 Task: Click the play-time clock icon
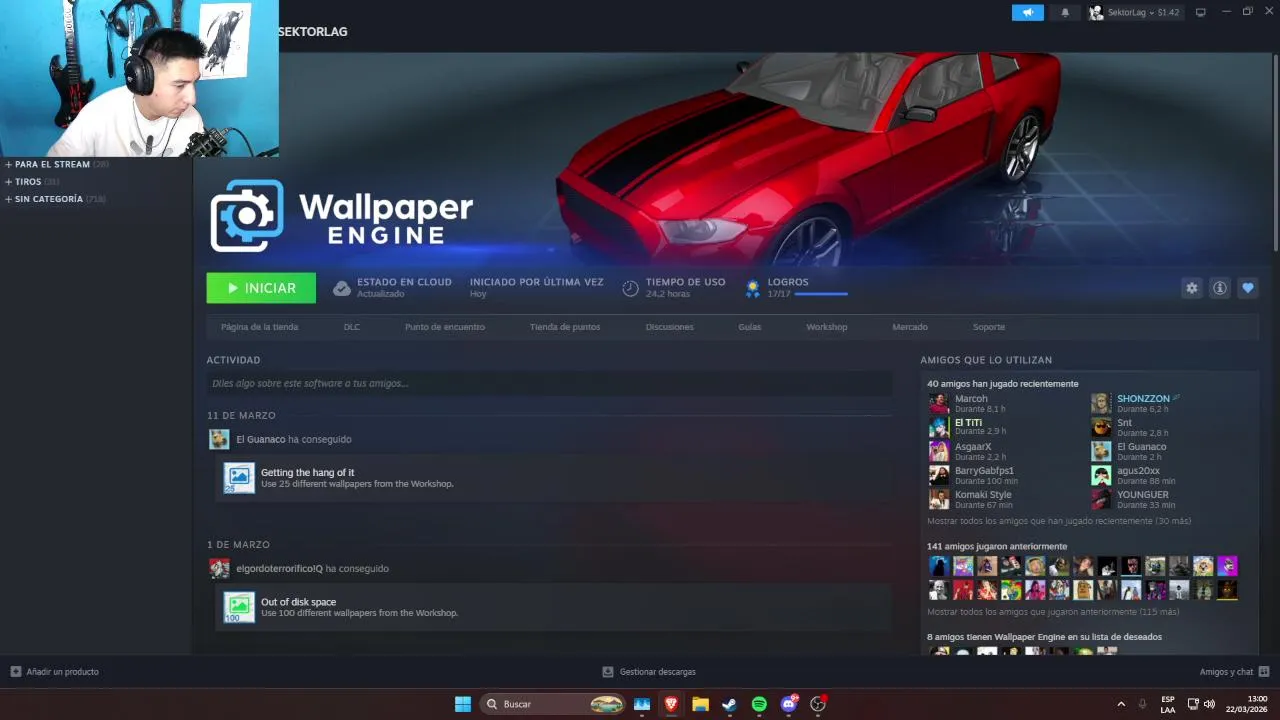[630, 288]
